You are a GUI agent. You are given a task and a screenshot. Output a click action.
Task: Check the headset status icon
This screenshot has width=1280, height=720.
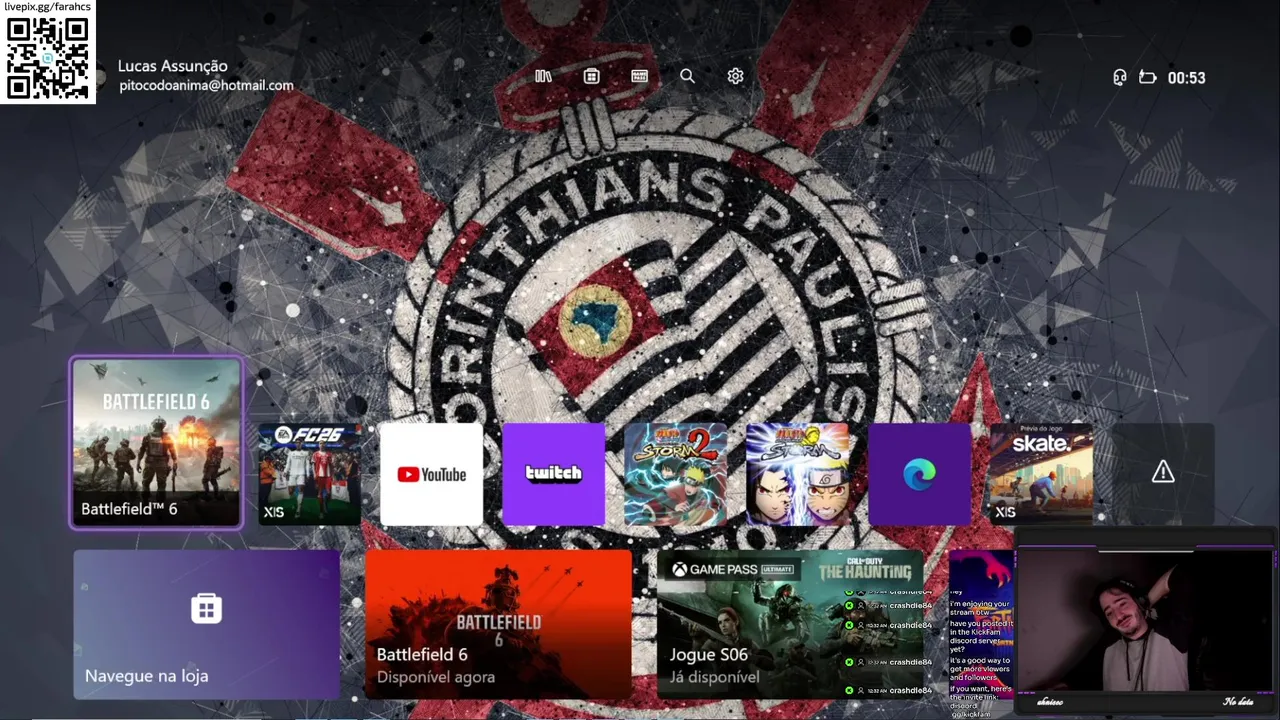(1120, 77)
